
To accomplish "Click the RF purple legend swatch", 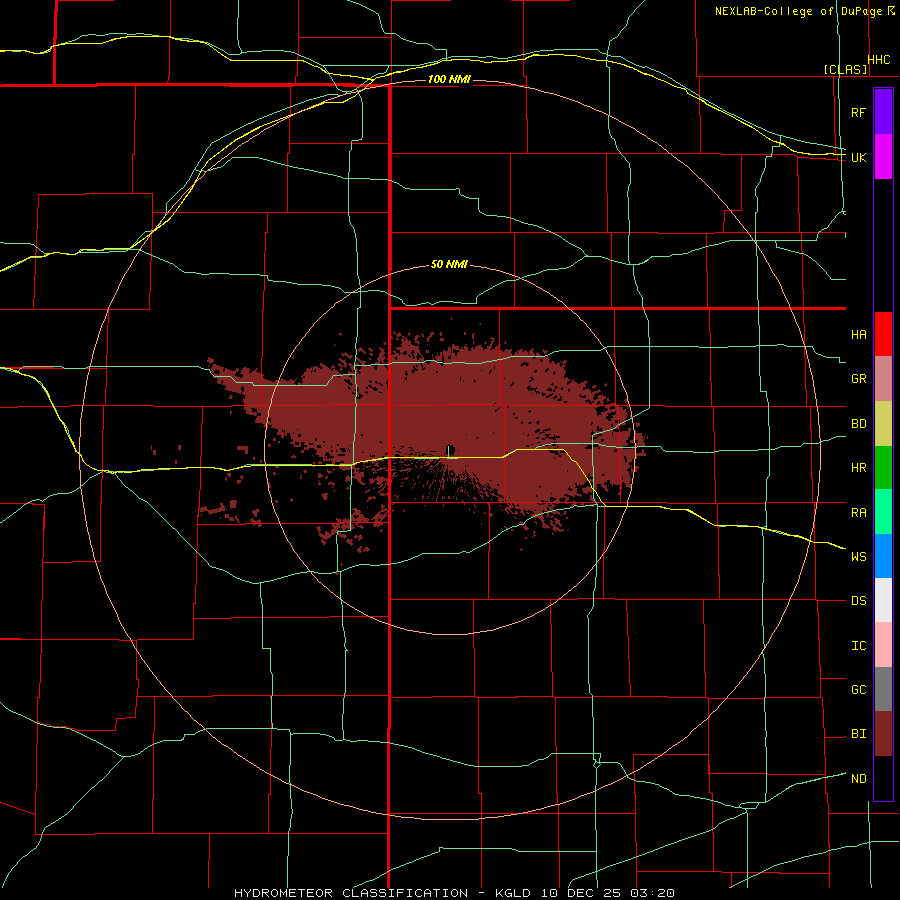I will [883, 111].
